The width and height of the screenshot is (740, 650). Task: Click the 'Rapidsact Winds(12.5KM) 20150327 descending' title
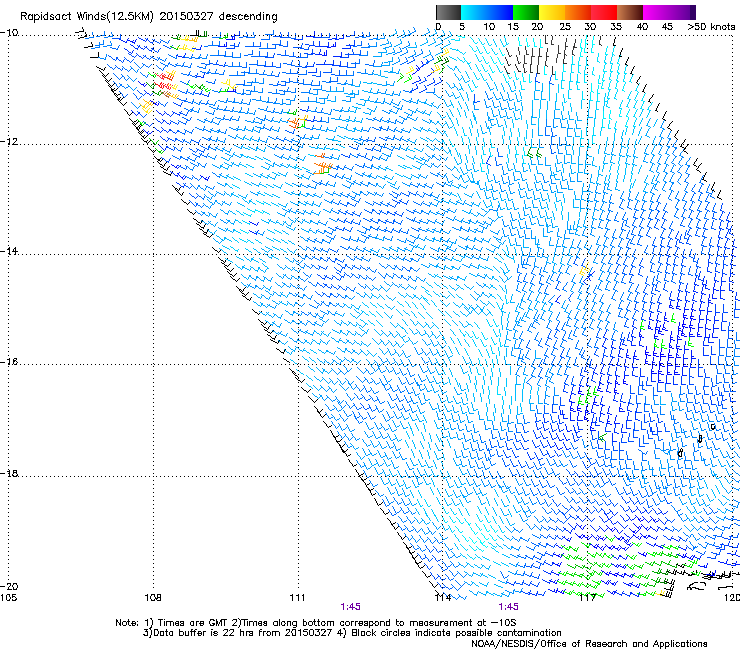tap(149, 17)
